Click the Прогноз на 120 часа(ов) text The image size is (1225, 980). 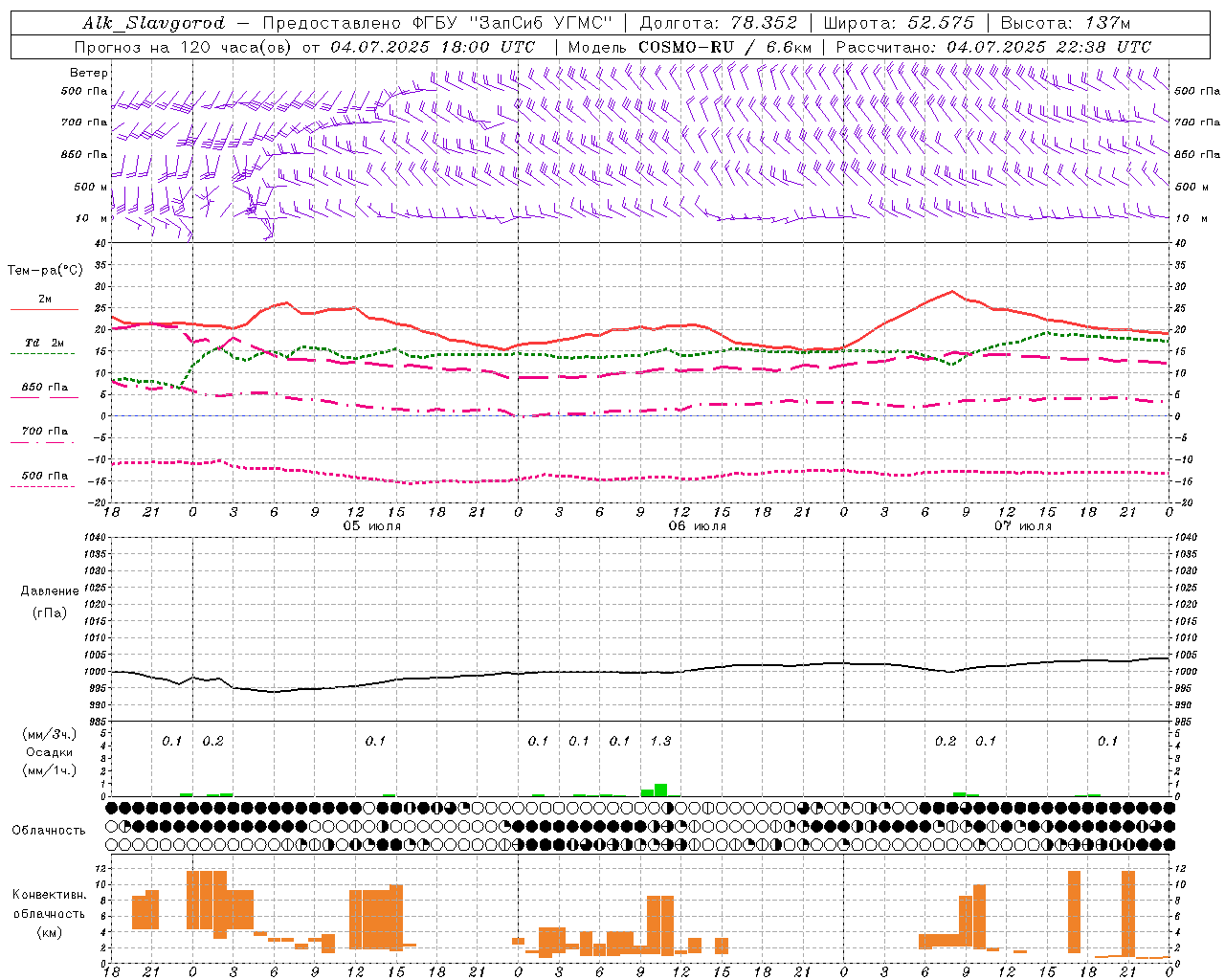coord(185,47)
